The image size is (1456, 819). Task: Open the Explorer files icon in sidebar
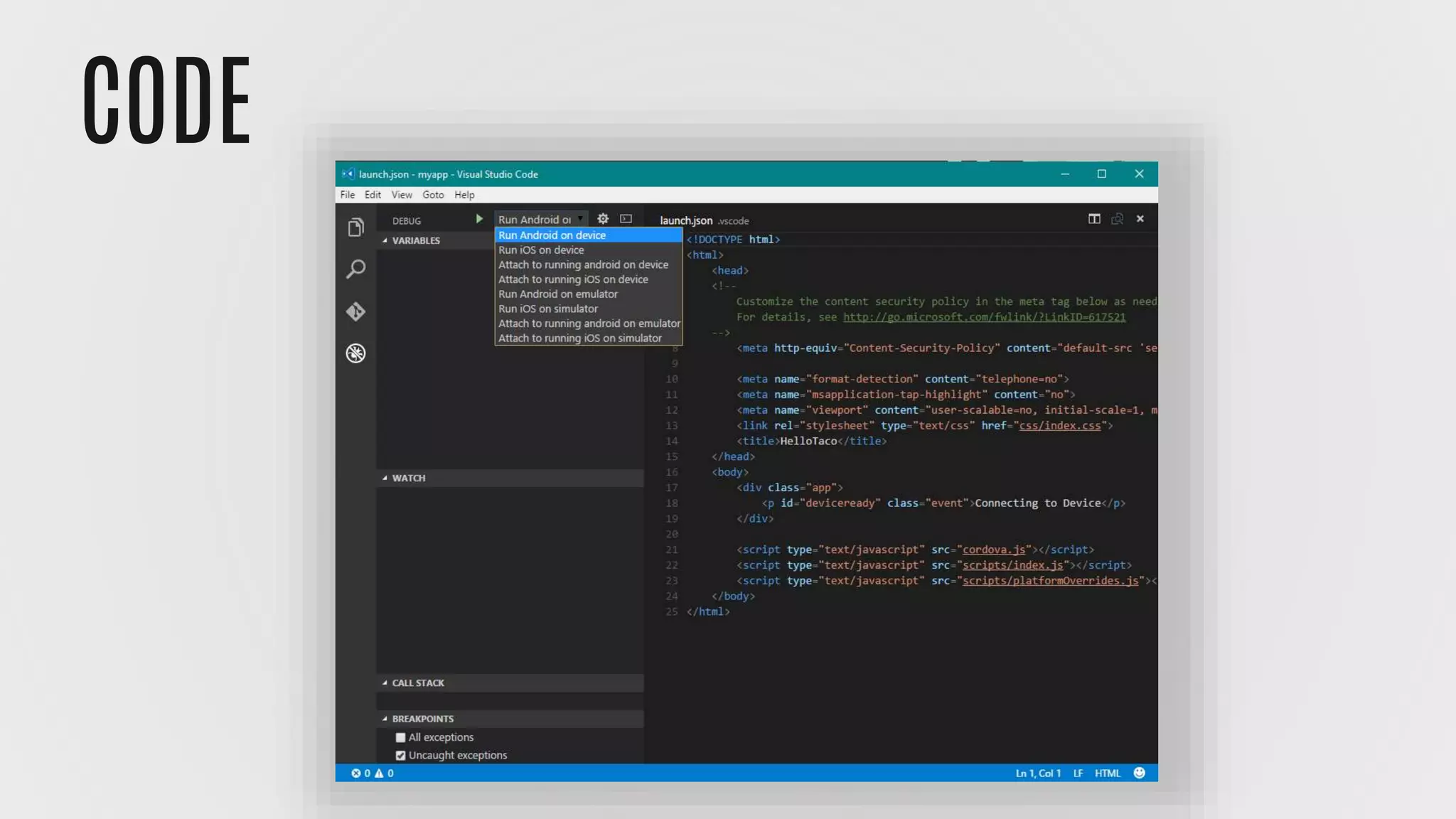[x=355, y=227]
